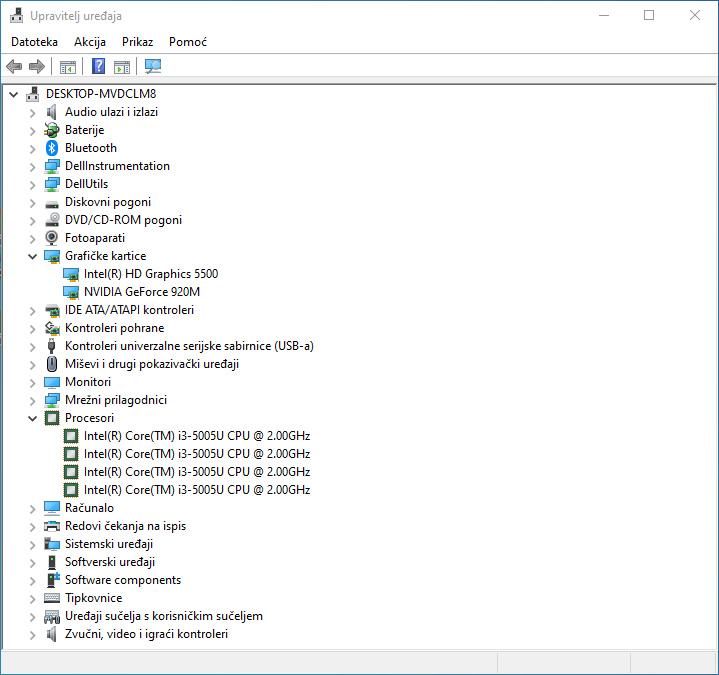Select the Fotoaparati category label
719x675 pixels.
[x=95, y=238]
